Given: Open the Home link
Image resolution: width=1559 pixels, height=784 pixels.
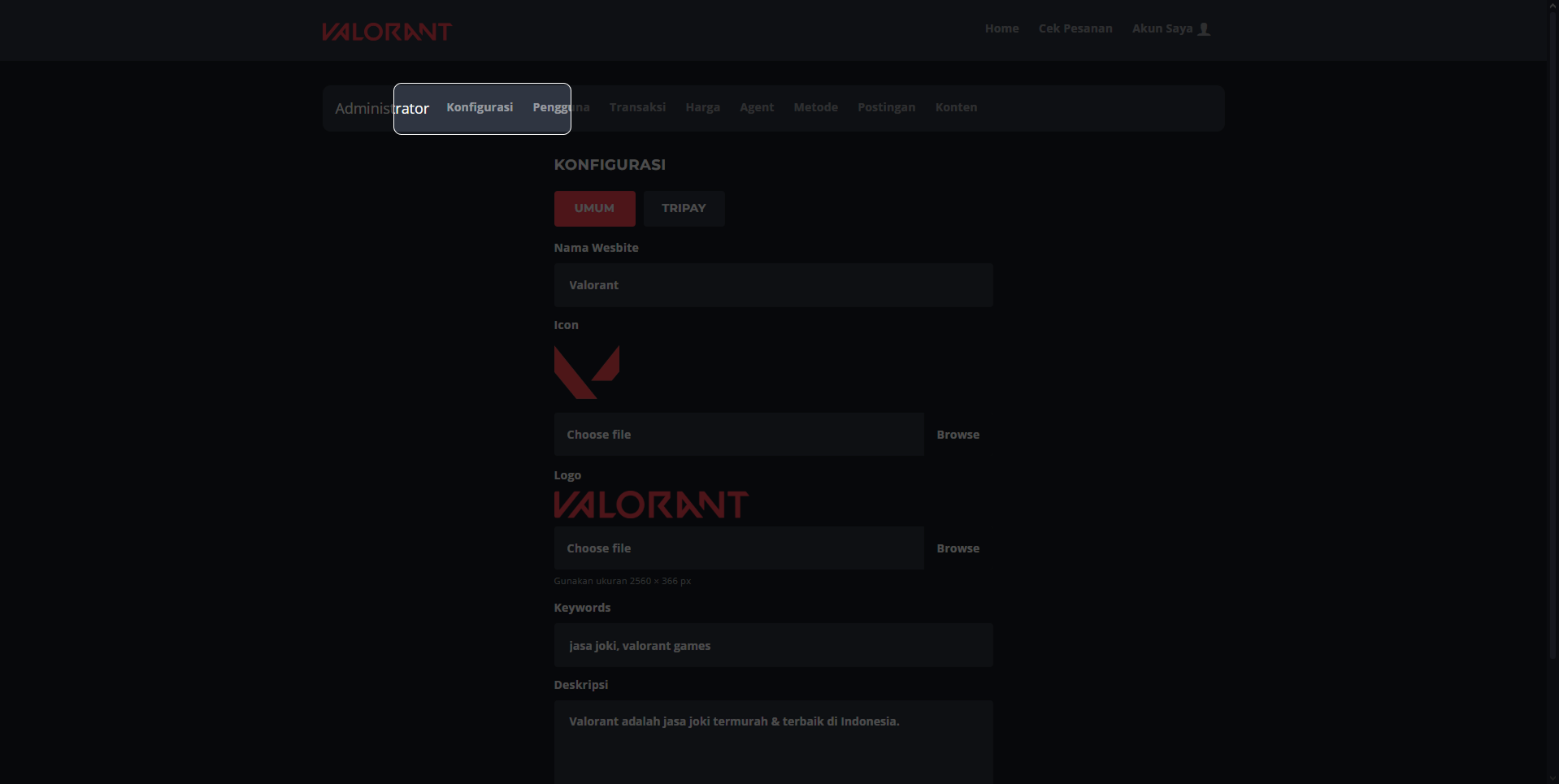Looking at the screenshot, I should coord(1001,28).
